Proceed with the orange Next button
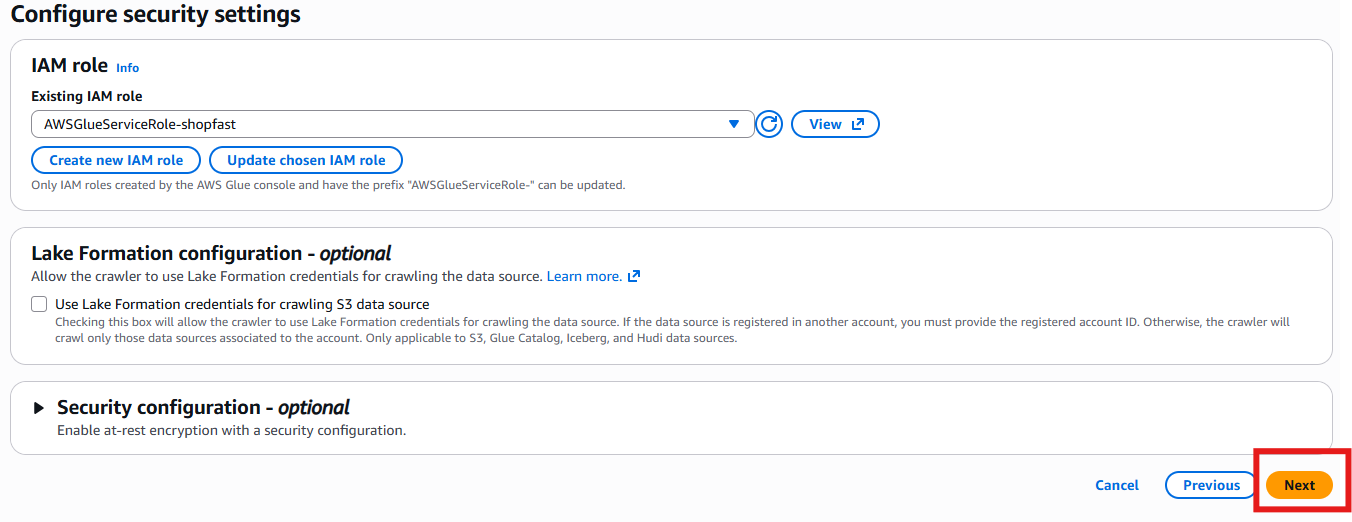Image resolution: width=1352 pixels, height=522 pixels. [1299, 485]
